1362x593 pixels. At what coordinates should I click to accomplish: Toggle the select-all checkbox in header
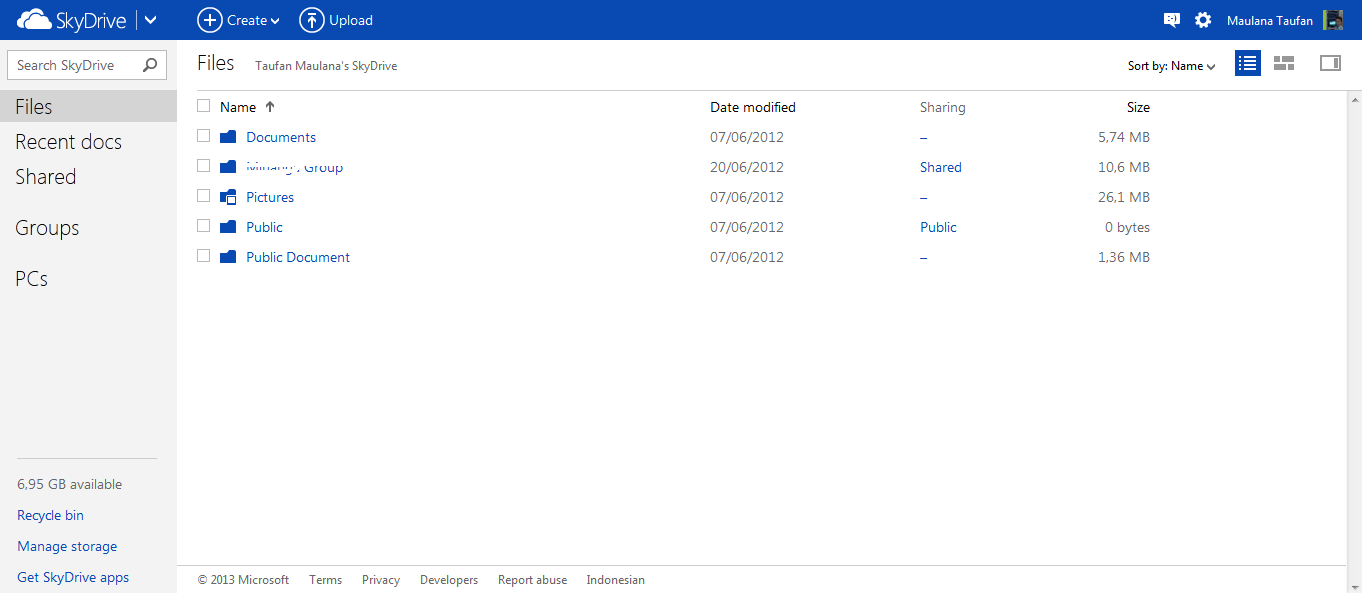point(204,106)
